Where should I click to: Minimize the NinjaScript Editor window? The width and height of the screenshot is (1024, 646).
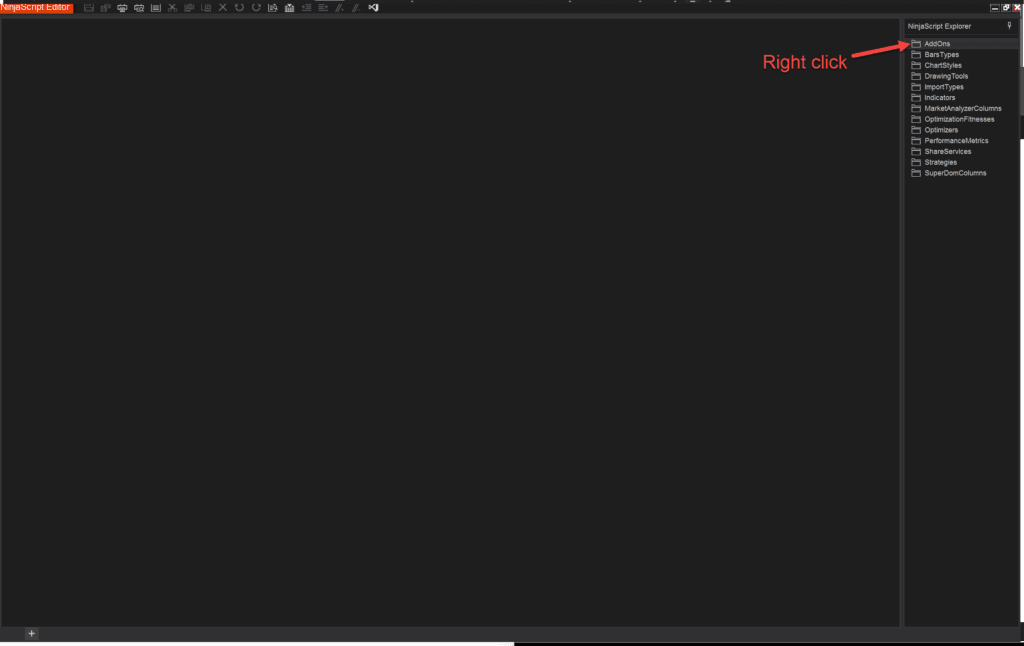pos(995,8)
